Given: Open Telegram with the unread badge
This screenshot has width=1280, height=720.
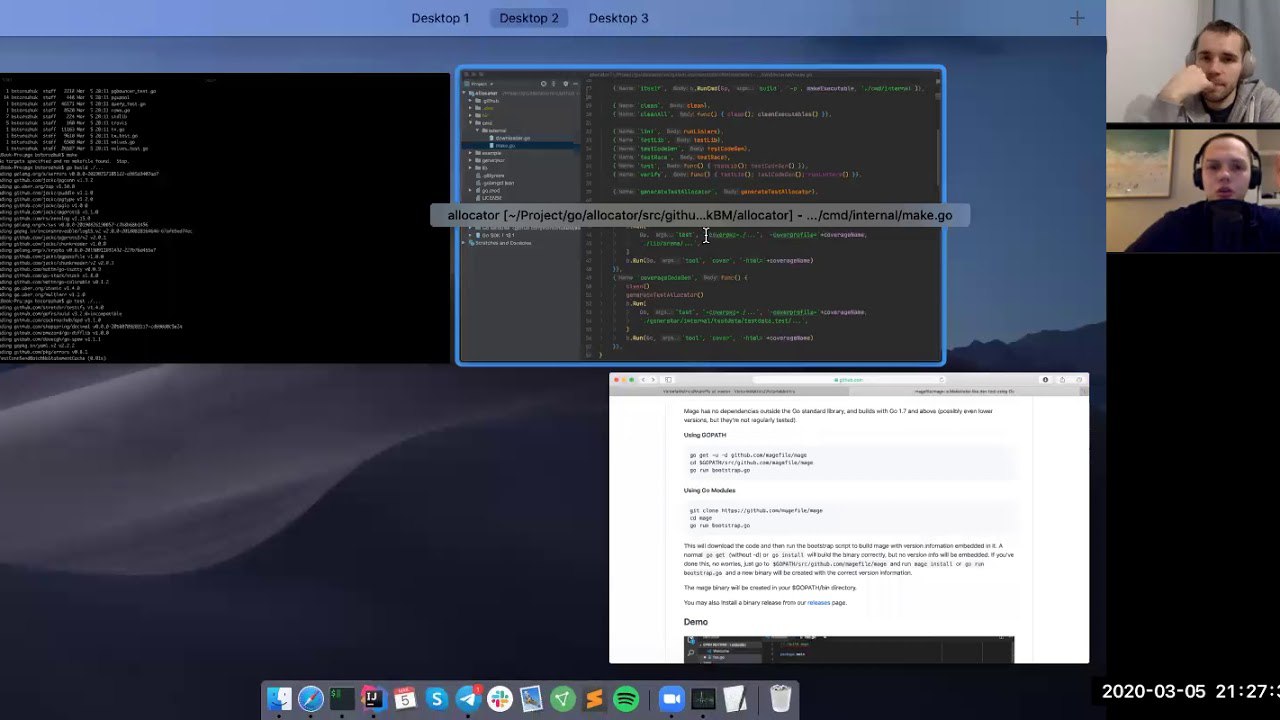Looking at the screenshot, I should (468, 699).
